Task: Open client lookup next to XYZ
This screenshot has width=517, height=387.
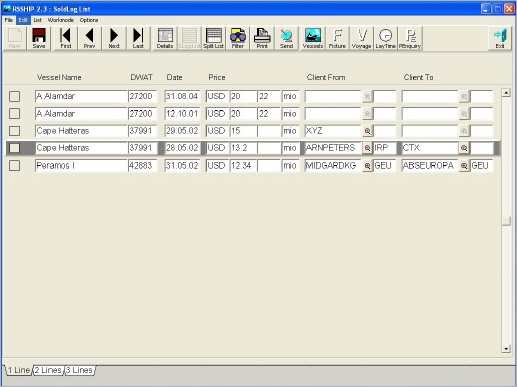Action: pos(367,131)
